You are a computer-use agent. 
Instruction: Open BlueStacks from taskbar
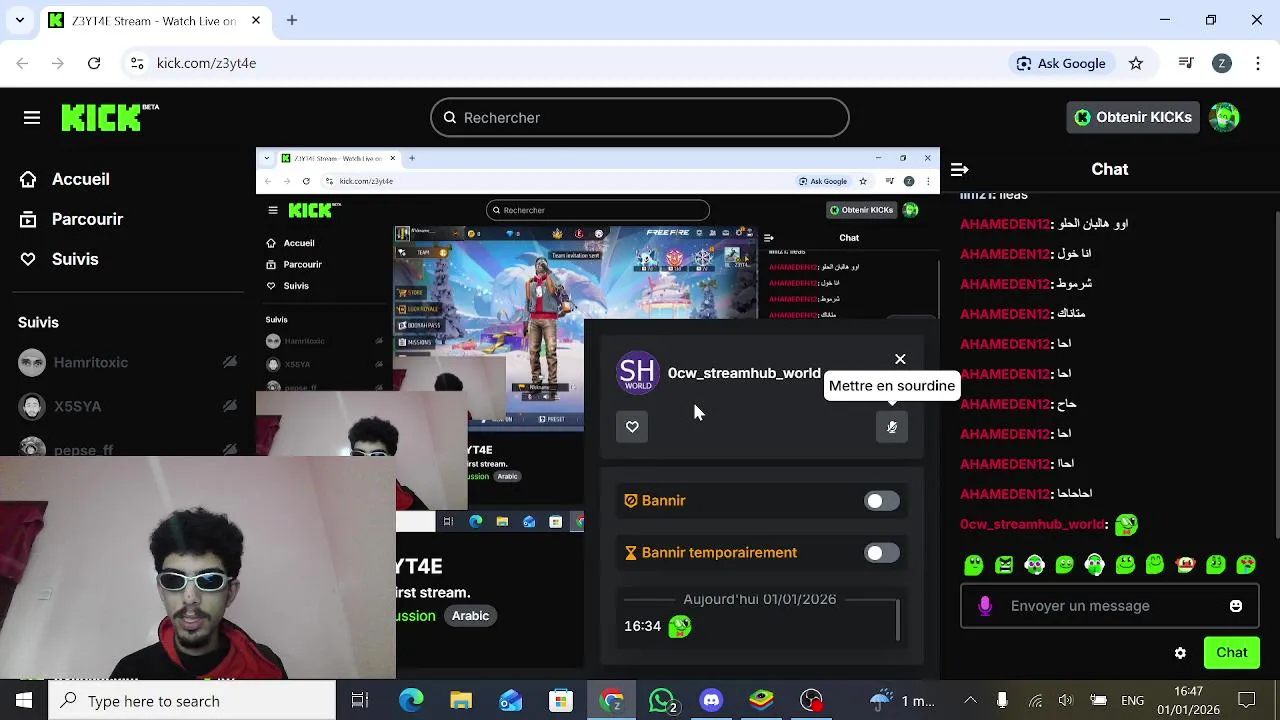click(761, 701)
